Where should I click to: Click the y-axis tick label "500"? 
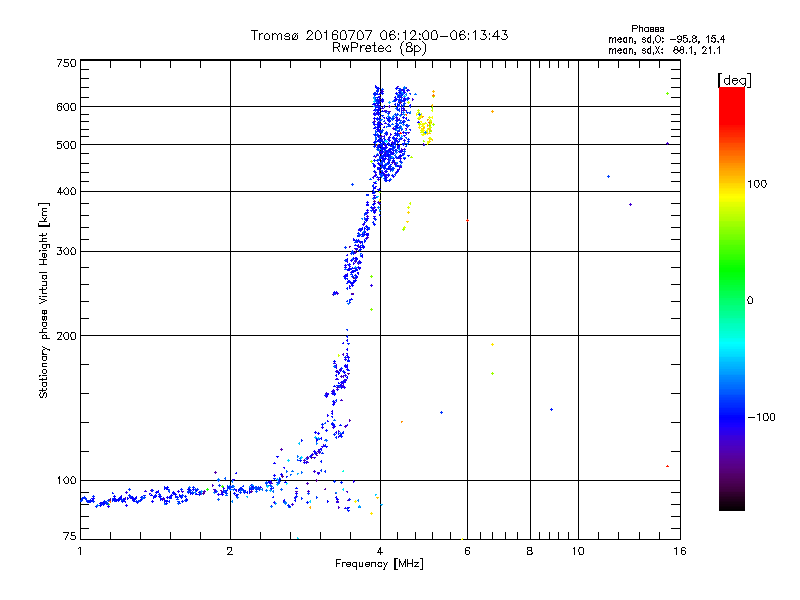coord(66,145)
